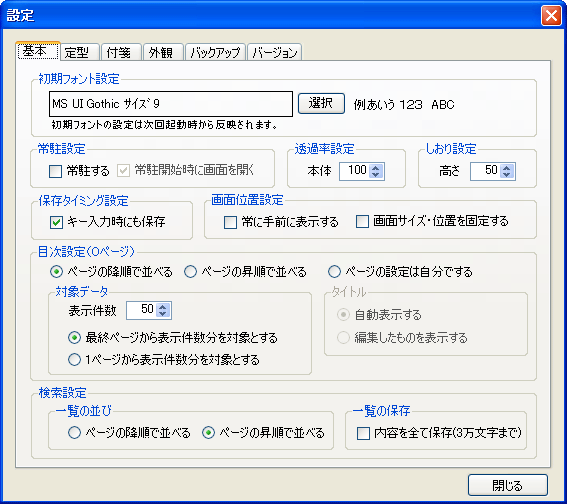Image resolution: width=567 pixels, height=504 pixels.
Task: Decrease しおり 高さ value with down arrow
Action: (507, 175)
